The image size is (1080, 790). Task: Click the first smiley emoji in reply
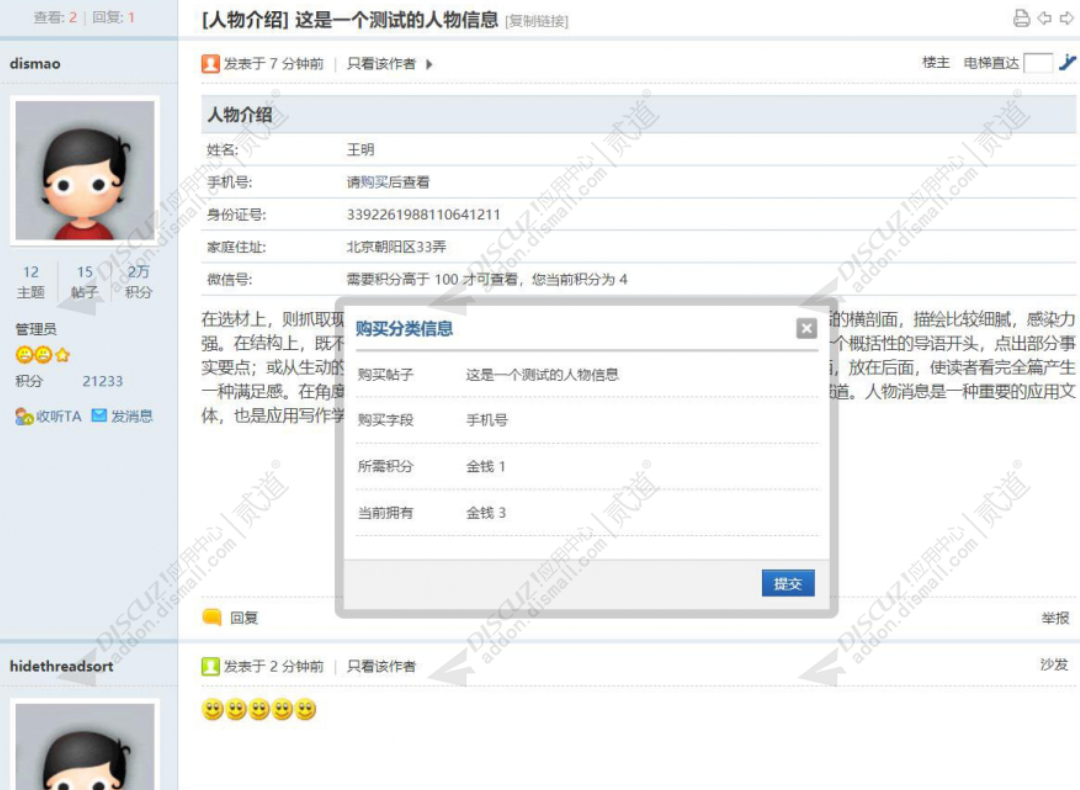click(x=213, y=709)
